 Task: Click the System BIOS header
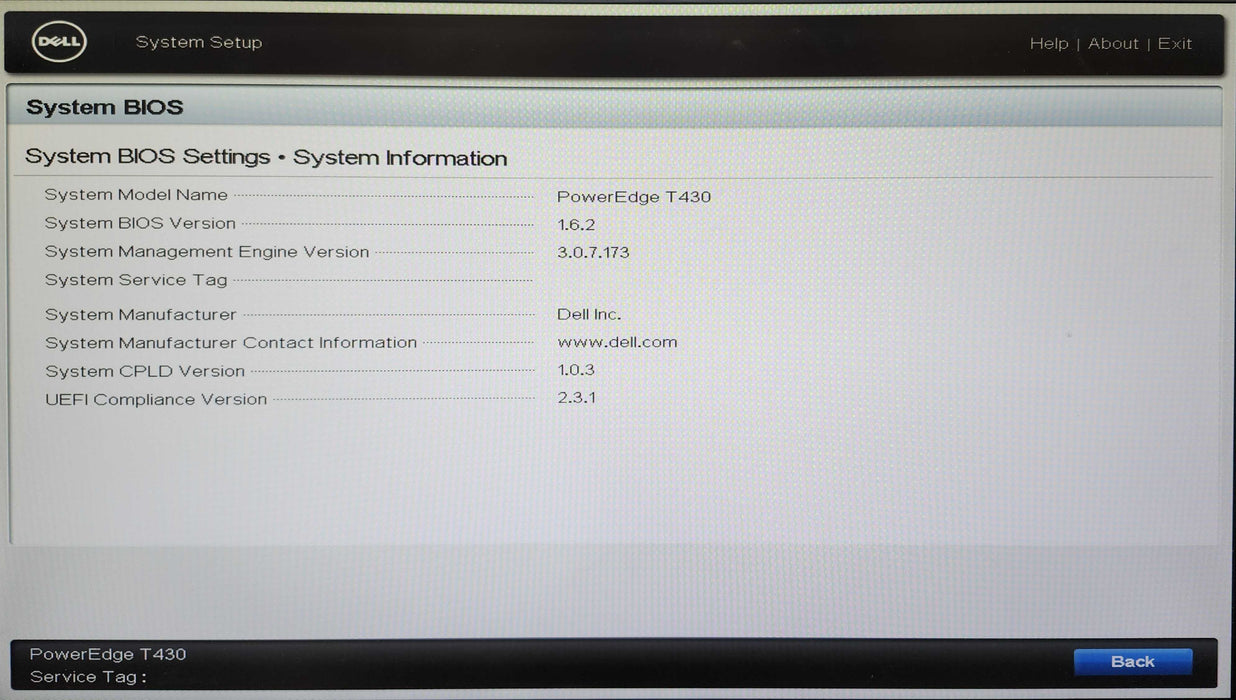(x=105, y=108)
